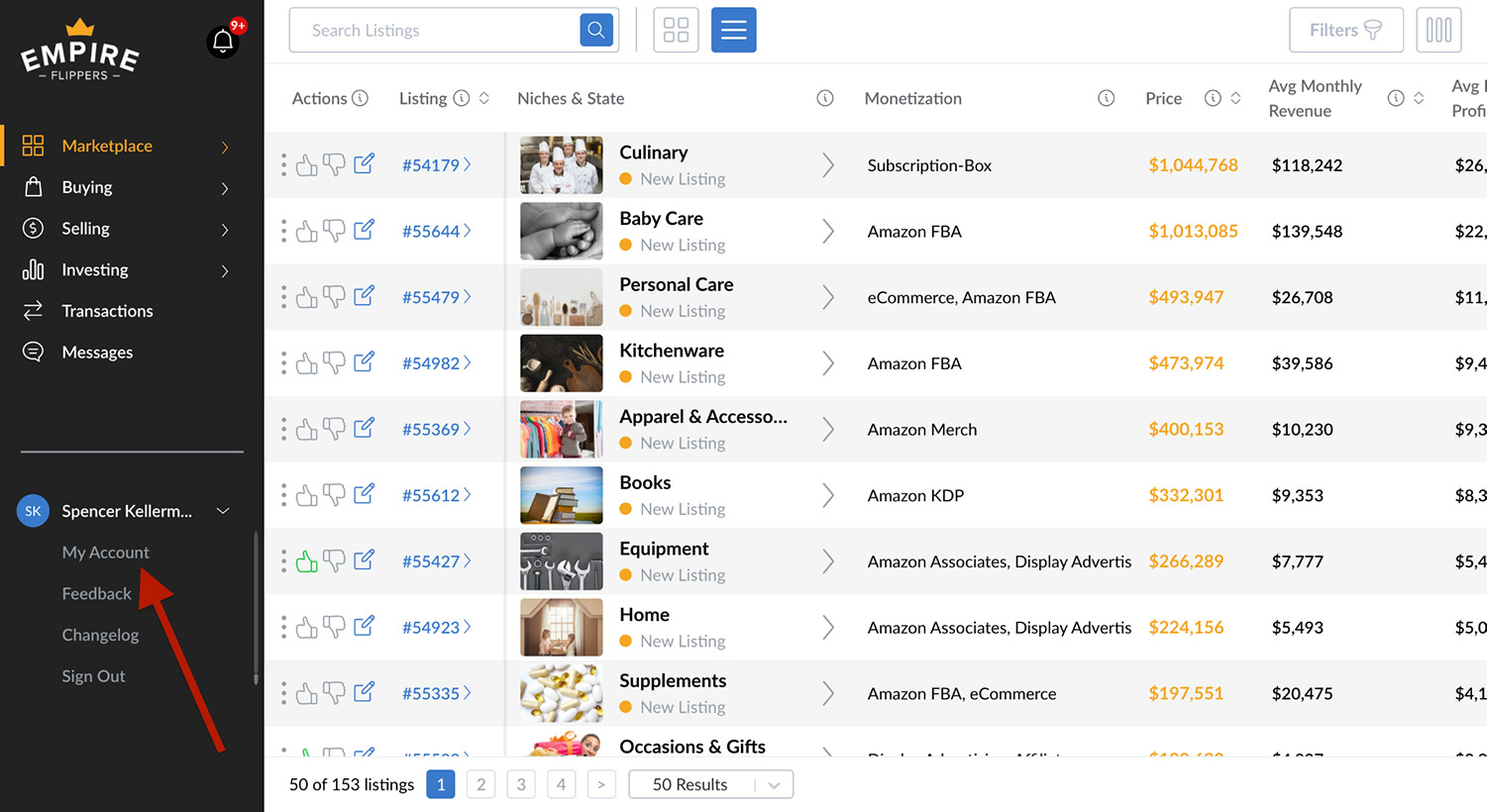Viewport: 1487px width, 812px height.
Task: Open My Account
Action: point(105,553)
